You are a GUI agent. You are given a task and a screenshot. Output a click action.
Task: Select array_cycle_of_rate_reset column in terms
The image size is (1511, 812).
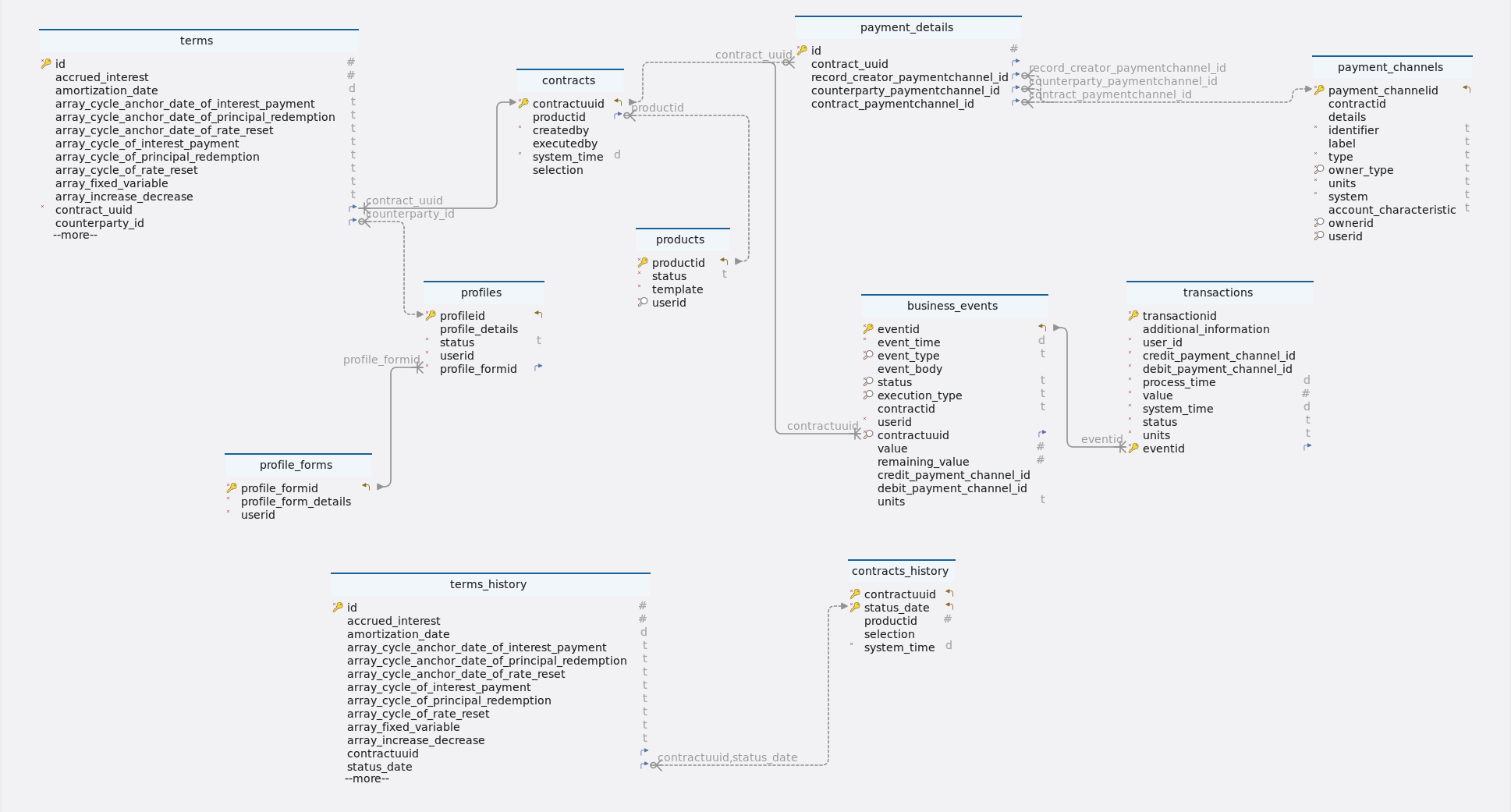click(x=126, y=171)
